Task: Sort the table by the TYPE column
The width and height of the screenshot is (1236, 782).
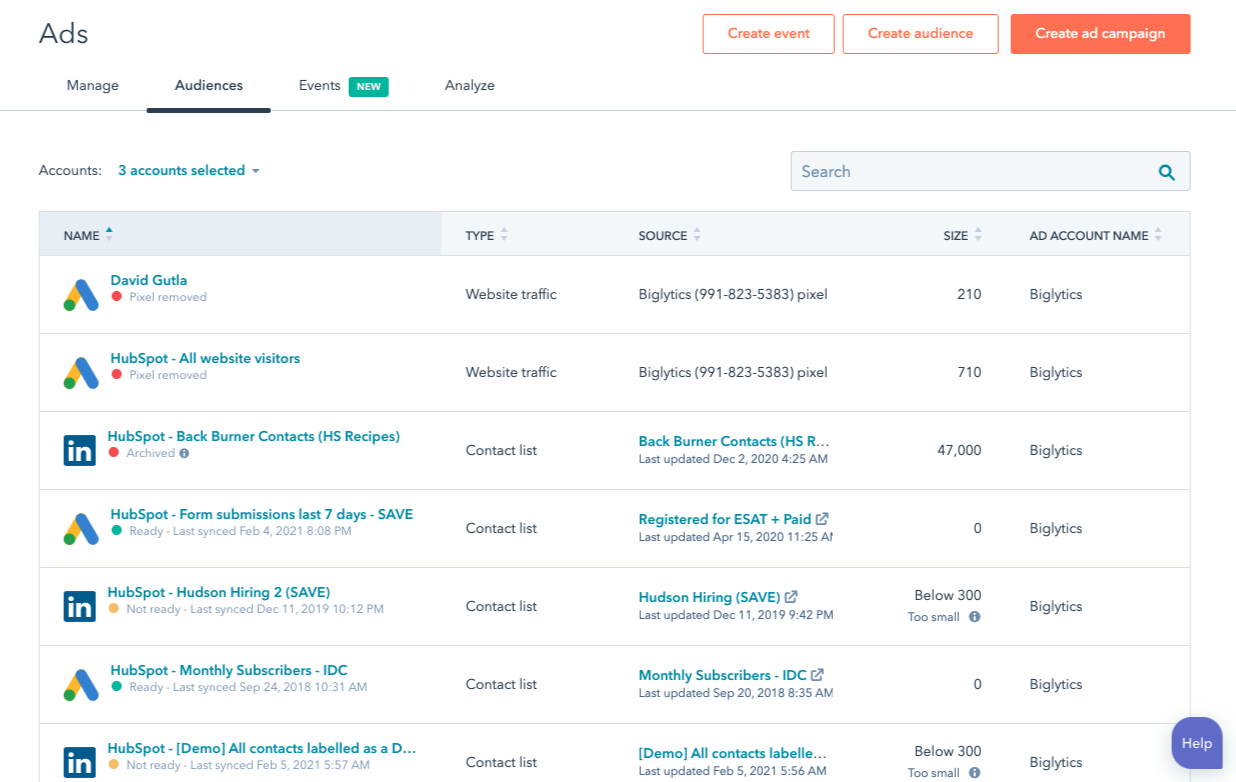Action: coord(502,235)
